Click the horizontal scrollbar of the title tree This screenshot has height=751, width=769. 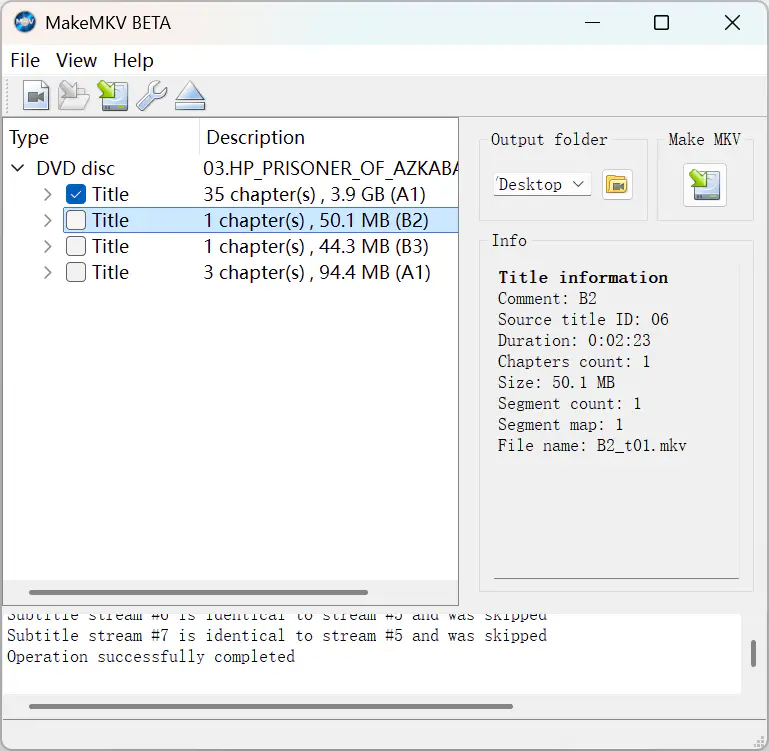click(x=198, y=592)
